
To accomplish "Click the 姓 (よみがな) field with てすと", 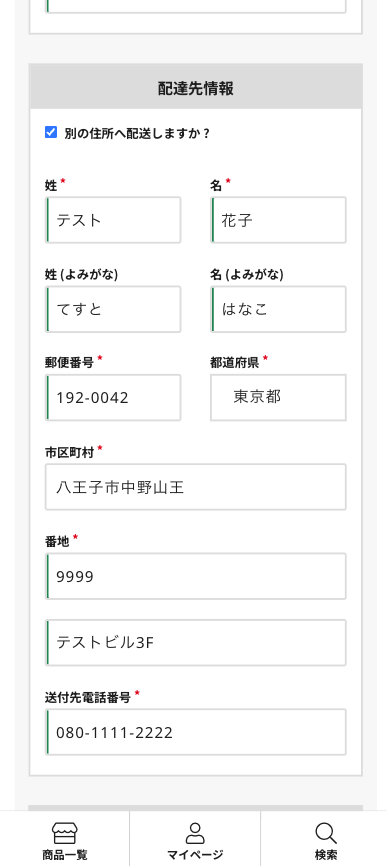I will [113, 309].
